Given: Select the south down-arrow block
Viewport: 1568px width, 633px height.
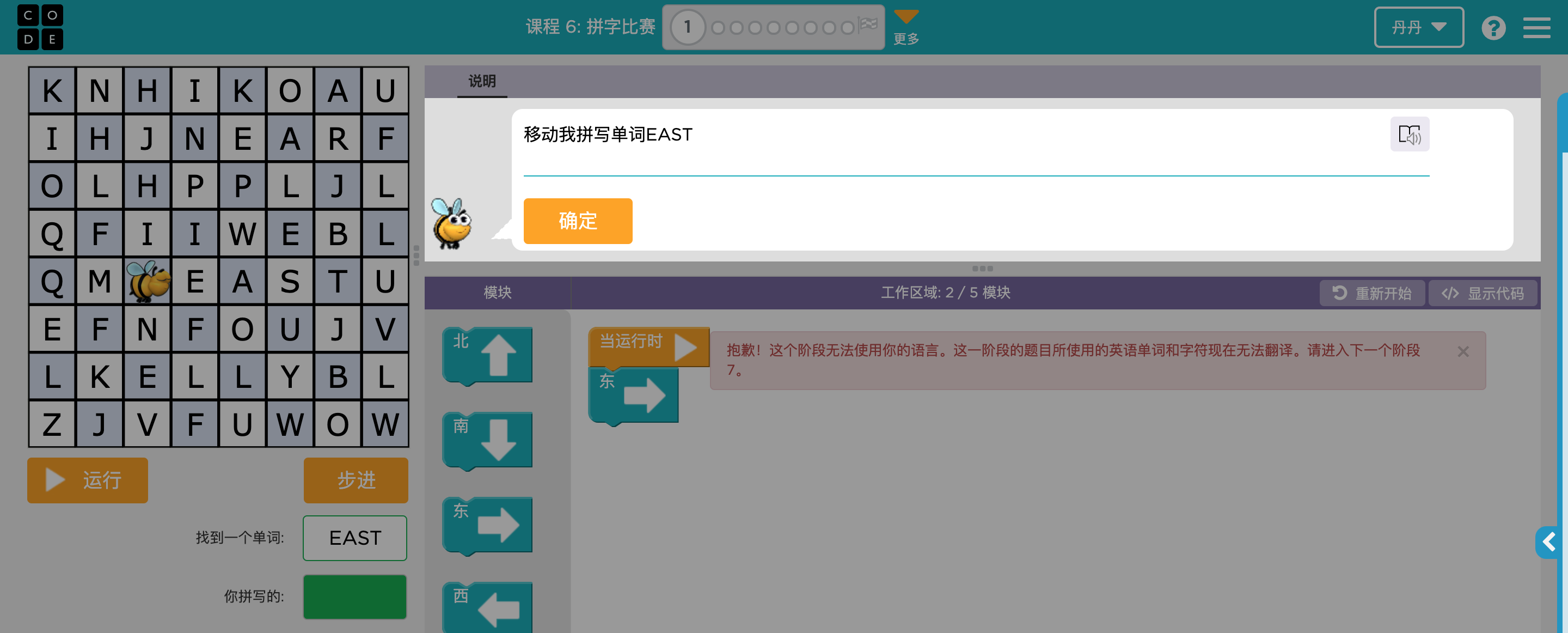Looking at the screenshot, I should [488, 441].
